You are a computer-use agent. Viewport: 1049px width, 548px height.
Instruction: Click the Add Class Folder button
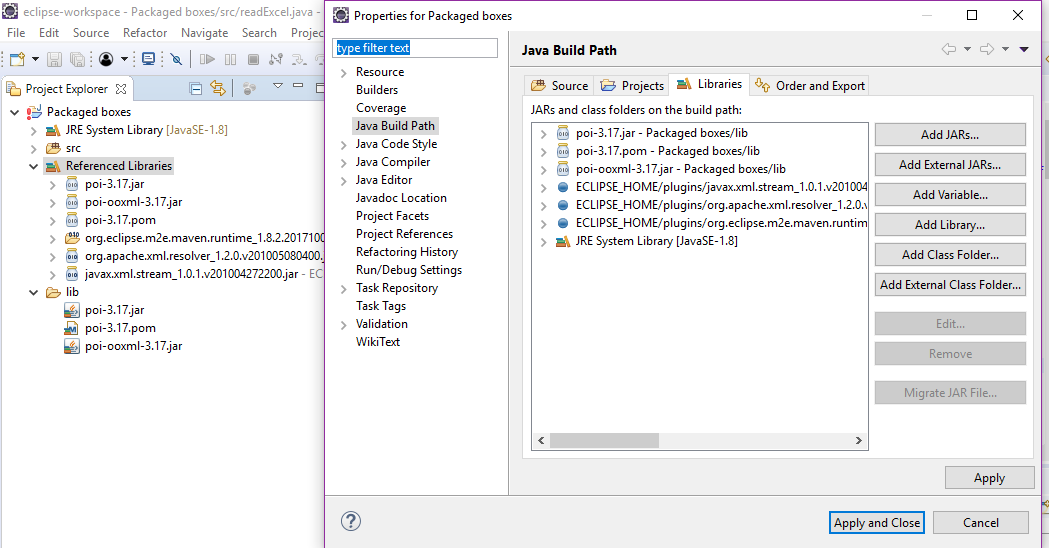[950, 254]
